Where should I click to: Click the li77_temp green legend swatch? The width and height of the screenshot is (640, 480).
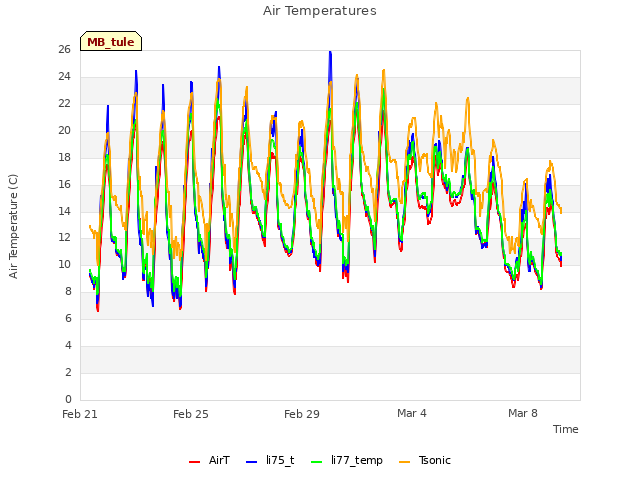coord(317,462)
